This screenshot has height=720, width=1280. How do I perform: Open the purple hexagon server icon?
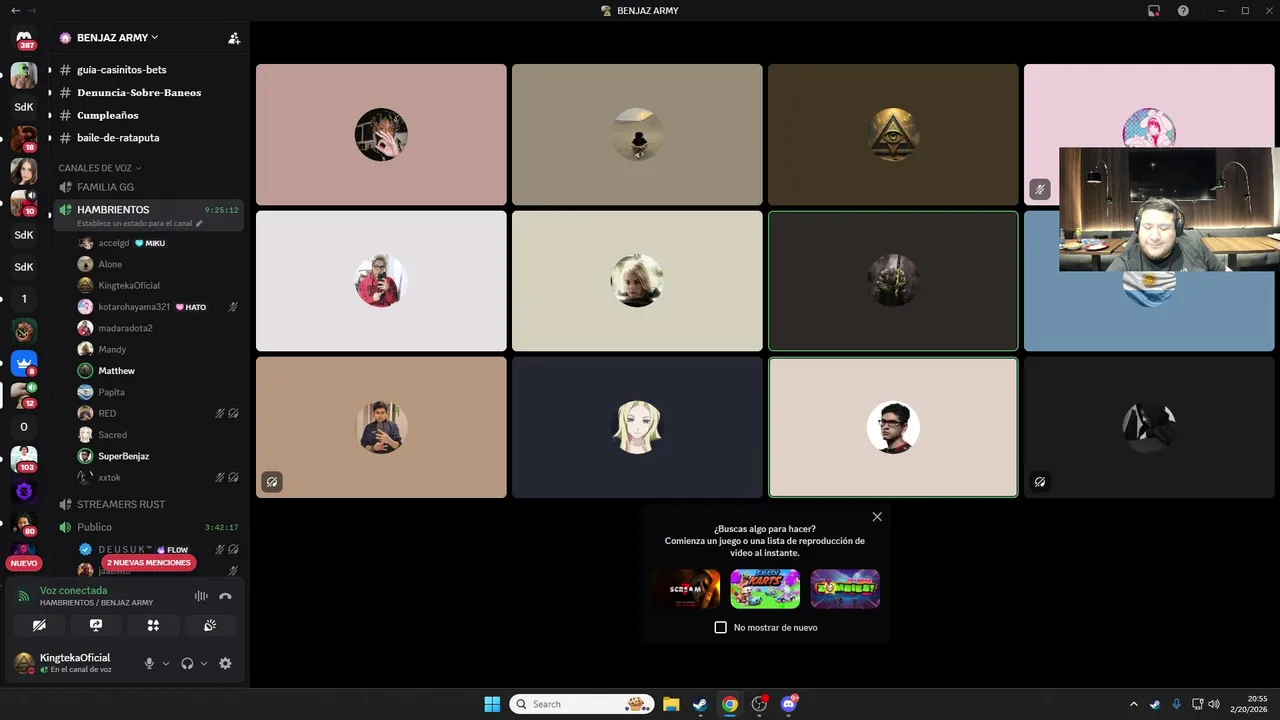pos(24,491)
